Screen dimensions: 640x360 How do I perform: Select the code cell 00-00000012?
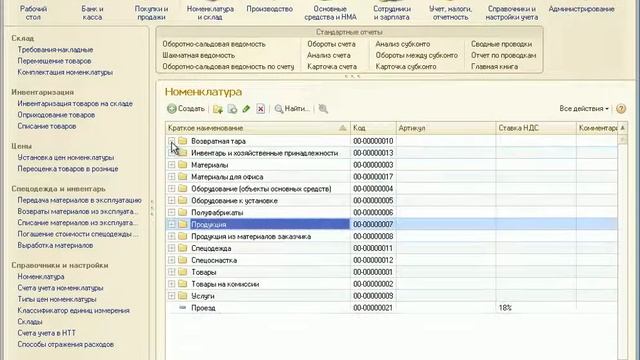(373, 260)
